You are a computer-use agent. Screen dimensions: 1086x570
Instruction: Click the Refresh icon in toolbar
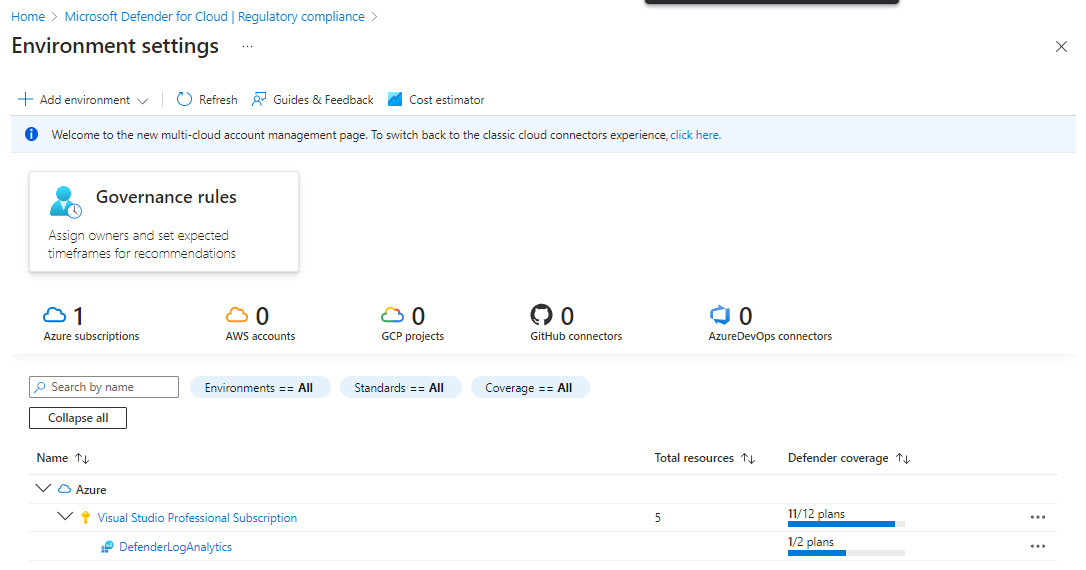184,100
